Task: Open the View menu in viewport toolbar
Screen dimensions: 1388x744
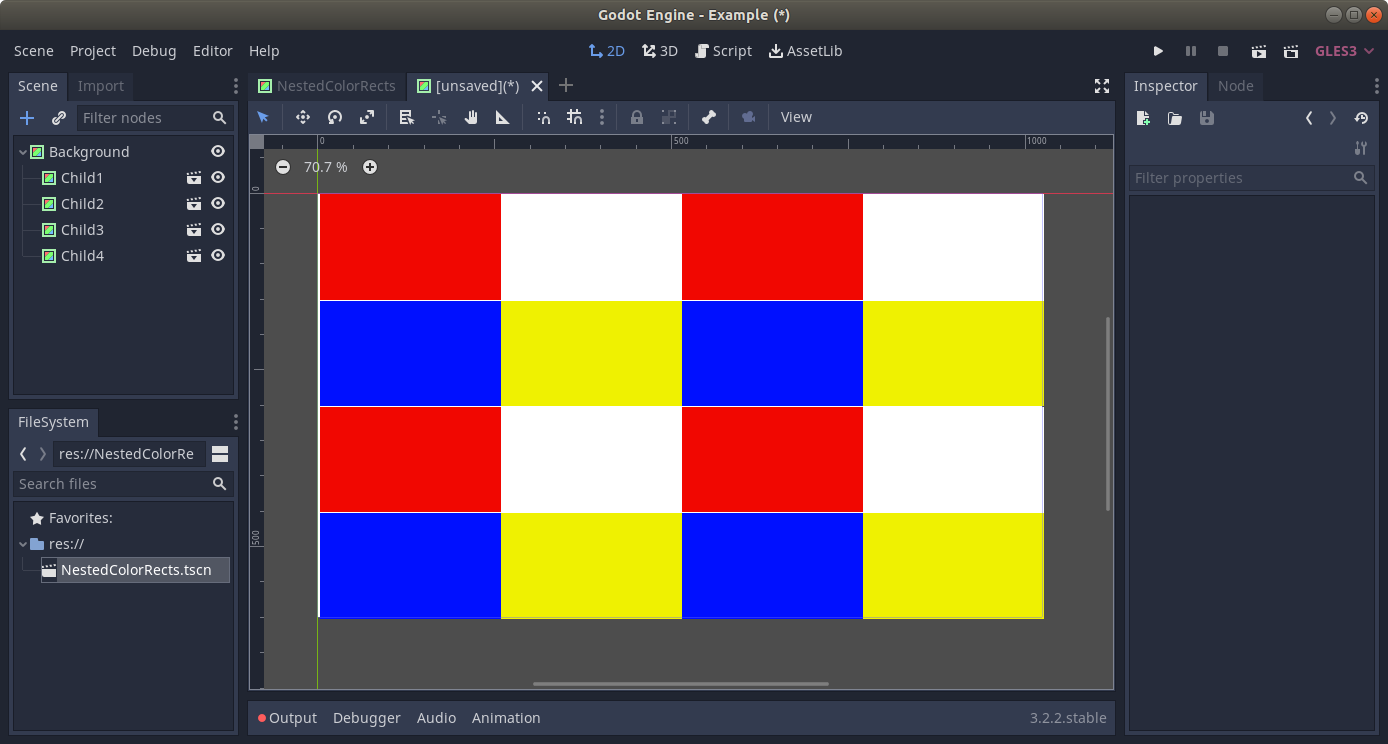Action: pyautogui.click(x=796, y=117)
